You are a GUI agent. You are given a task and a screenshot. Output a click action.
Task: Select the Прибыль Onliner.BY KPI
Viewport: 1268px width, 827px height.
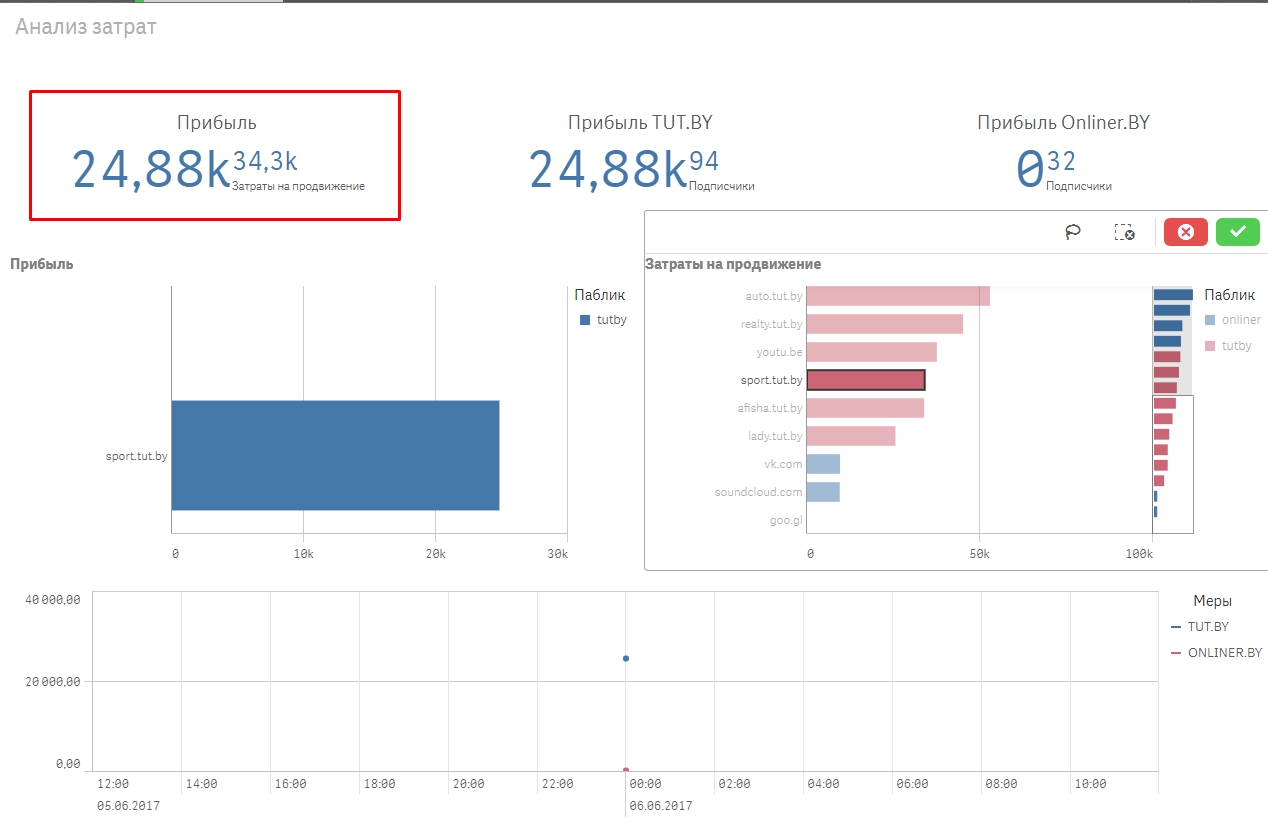(1063, 155)
